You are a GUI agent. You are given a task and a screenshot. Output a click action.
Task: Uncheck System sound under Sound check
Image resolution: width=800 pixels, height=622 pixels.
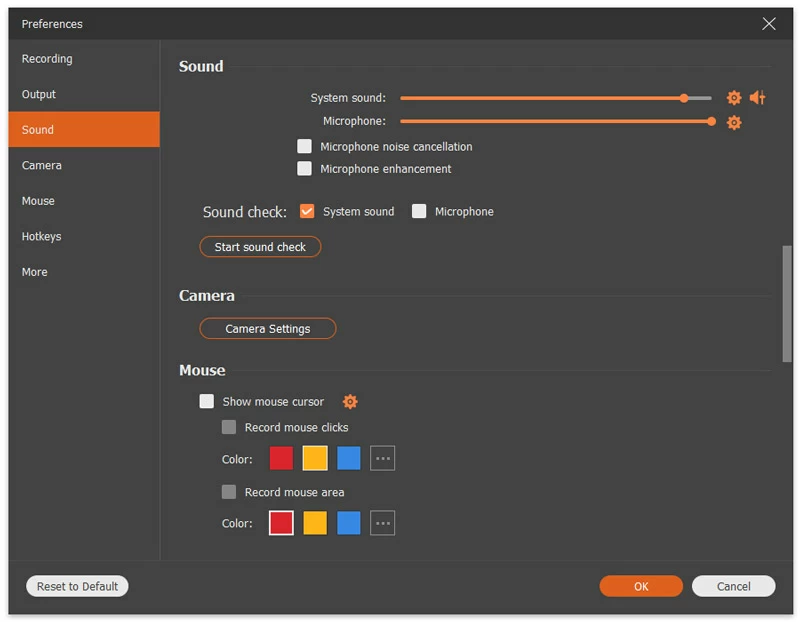coord(306,211)
